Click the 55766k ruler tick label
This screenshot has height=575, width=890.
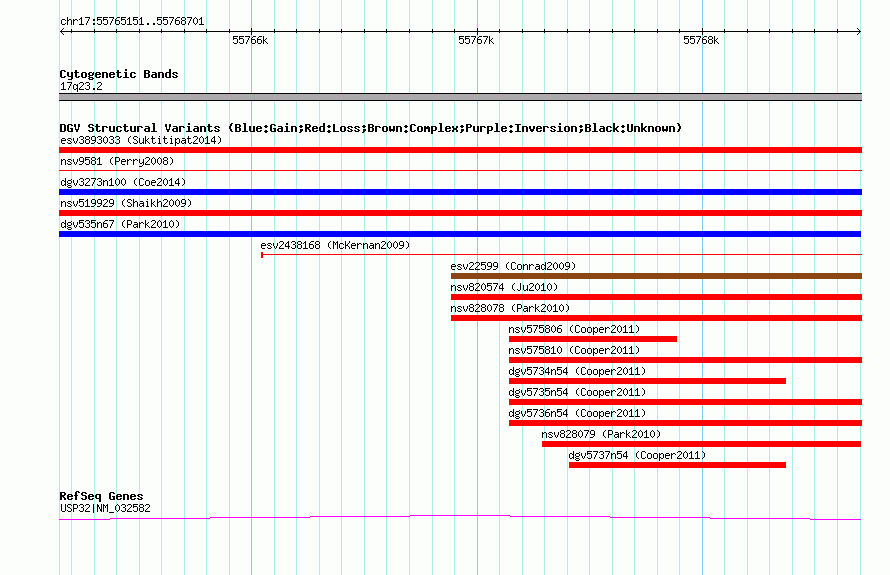(x=250, y=40)
